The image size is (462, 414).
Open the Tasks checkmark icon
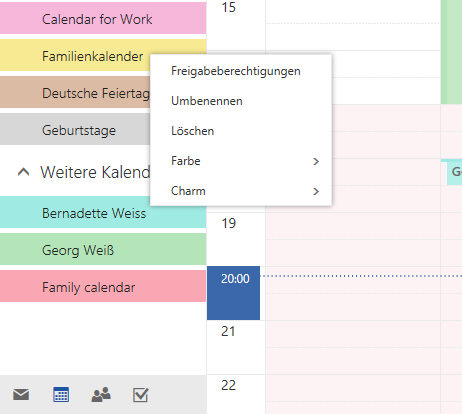140,395
